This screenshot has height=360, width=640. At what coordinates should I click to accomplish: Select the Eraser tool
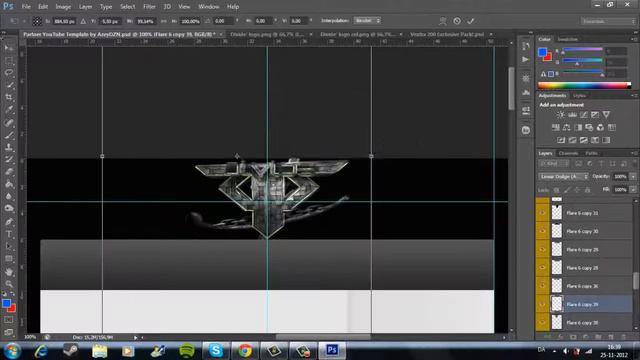[x=9, y=172]
